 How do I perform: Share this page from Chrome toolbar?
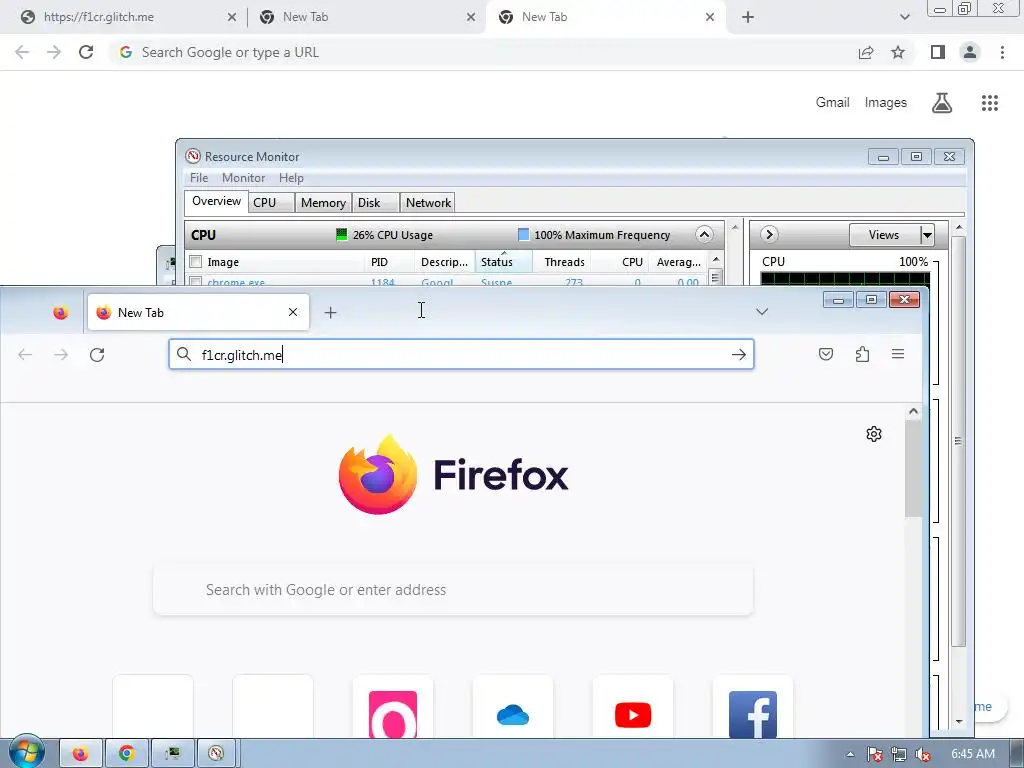(x=866, y=52)
